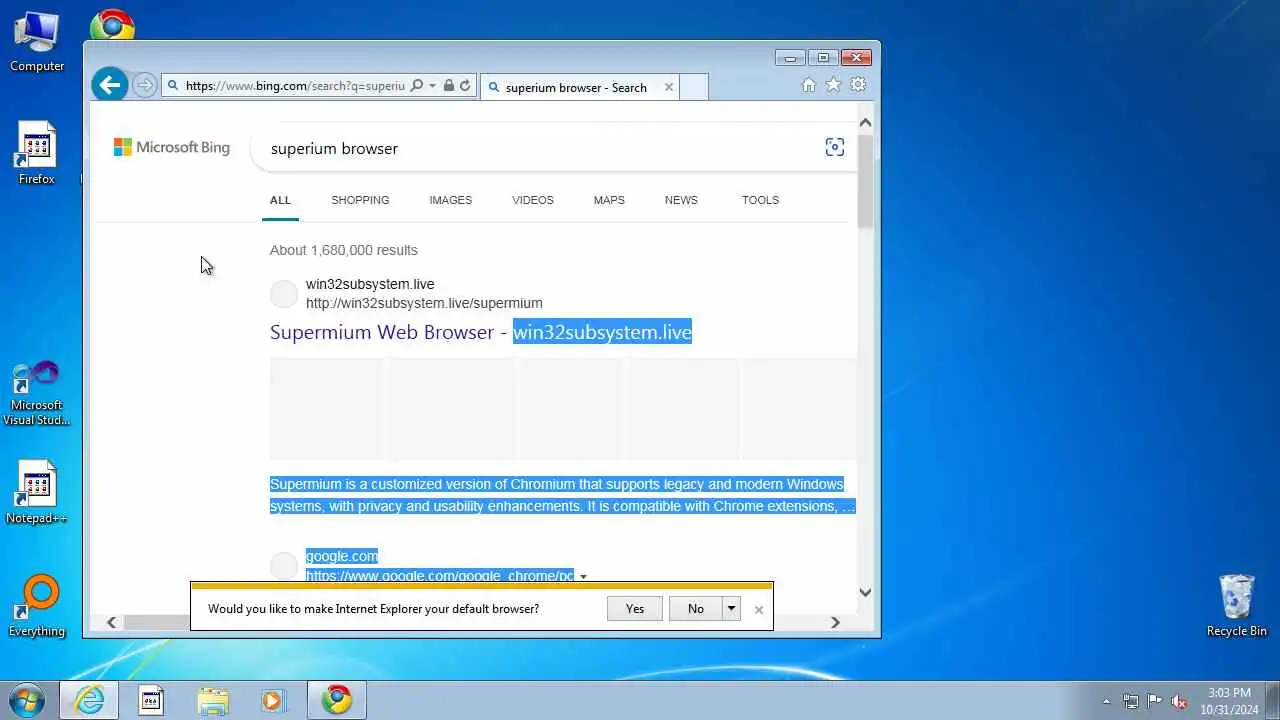Screen dimensions: 1280x720
Task: Open the dropdown arrow next to No
Action: tap(731, 609)
